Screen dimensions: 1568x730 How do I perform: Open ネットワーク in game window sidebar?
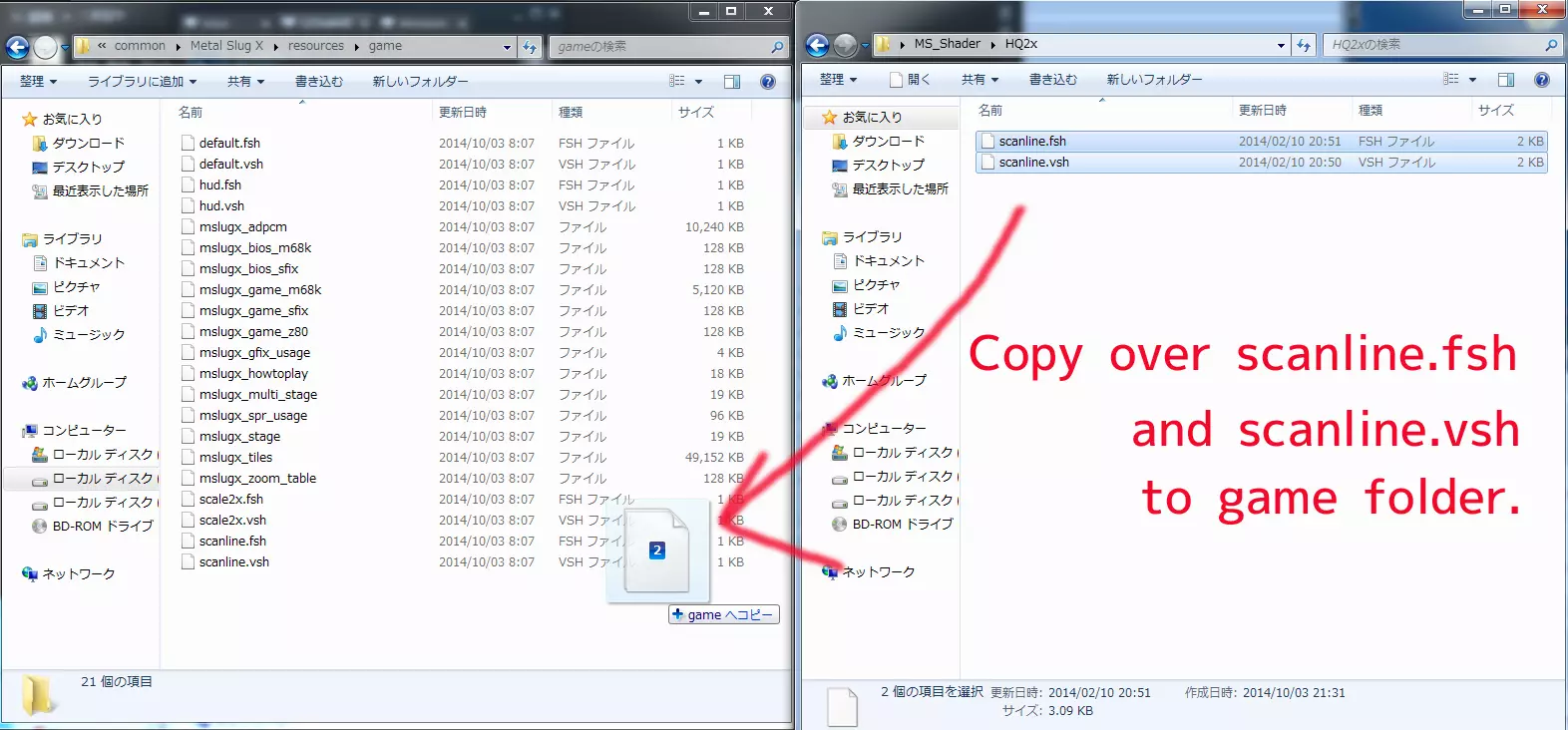(x=78, y=574)
